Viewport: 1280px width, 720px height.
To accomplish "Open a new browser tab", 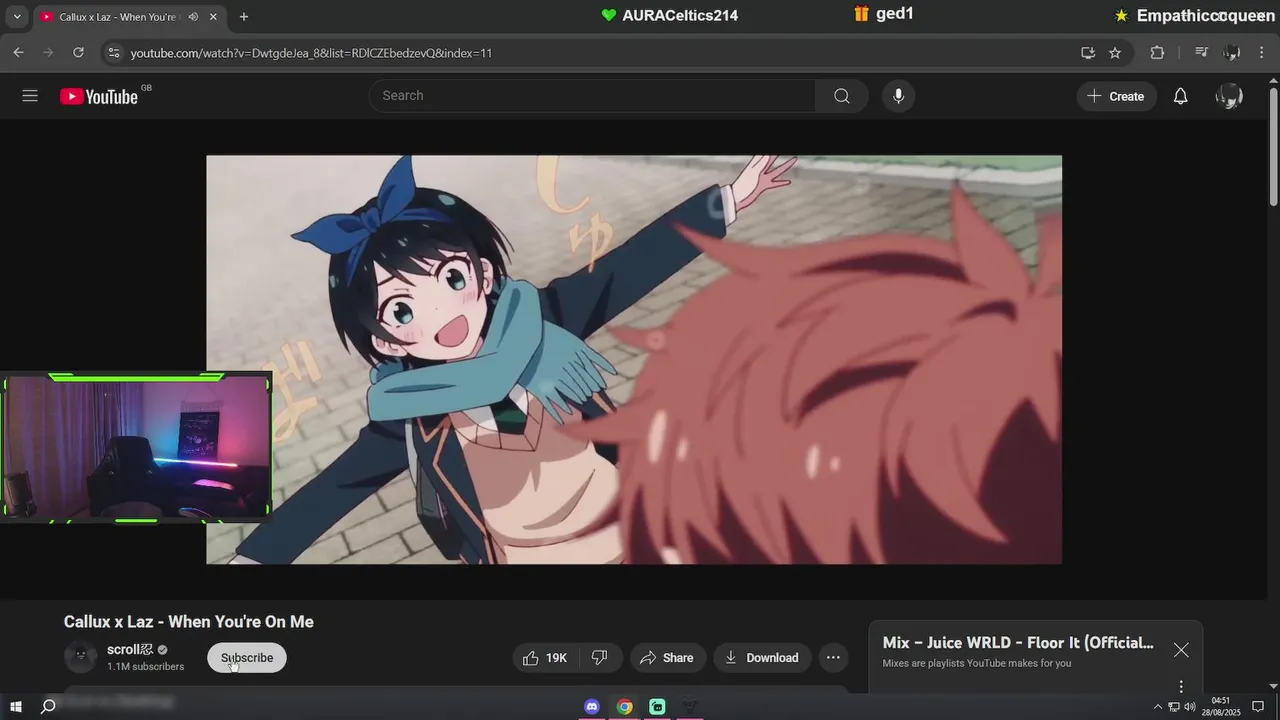I will 244,17.
